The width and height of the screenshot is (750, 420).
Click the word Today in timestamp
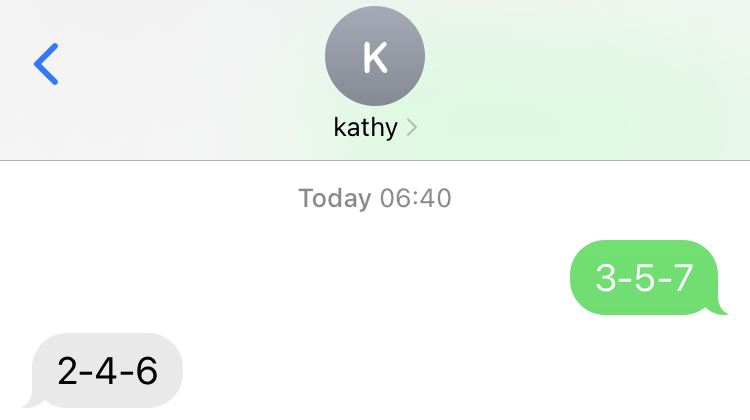[x=335, y=198]
